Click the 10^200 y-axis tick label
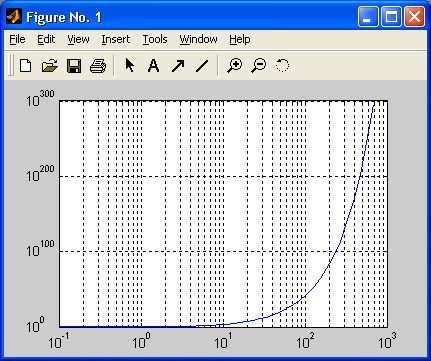This screenshot has width=431, height=361. coord(40,173)
